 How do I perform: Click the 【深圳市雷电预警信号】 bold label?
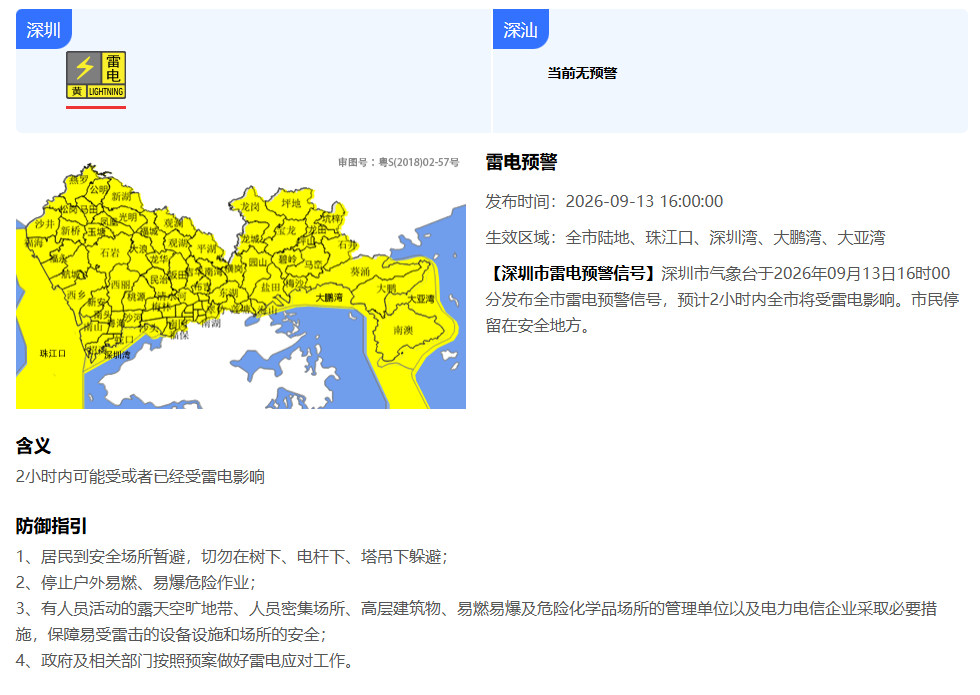click(573, 274)
